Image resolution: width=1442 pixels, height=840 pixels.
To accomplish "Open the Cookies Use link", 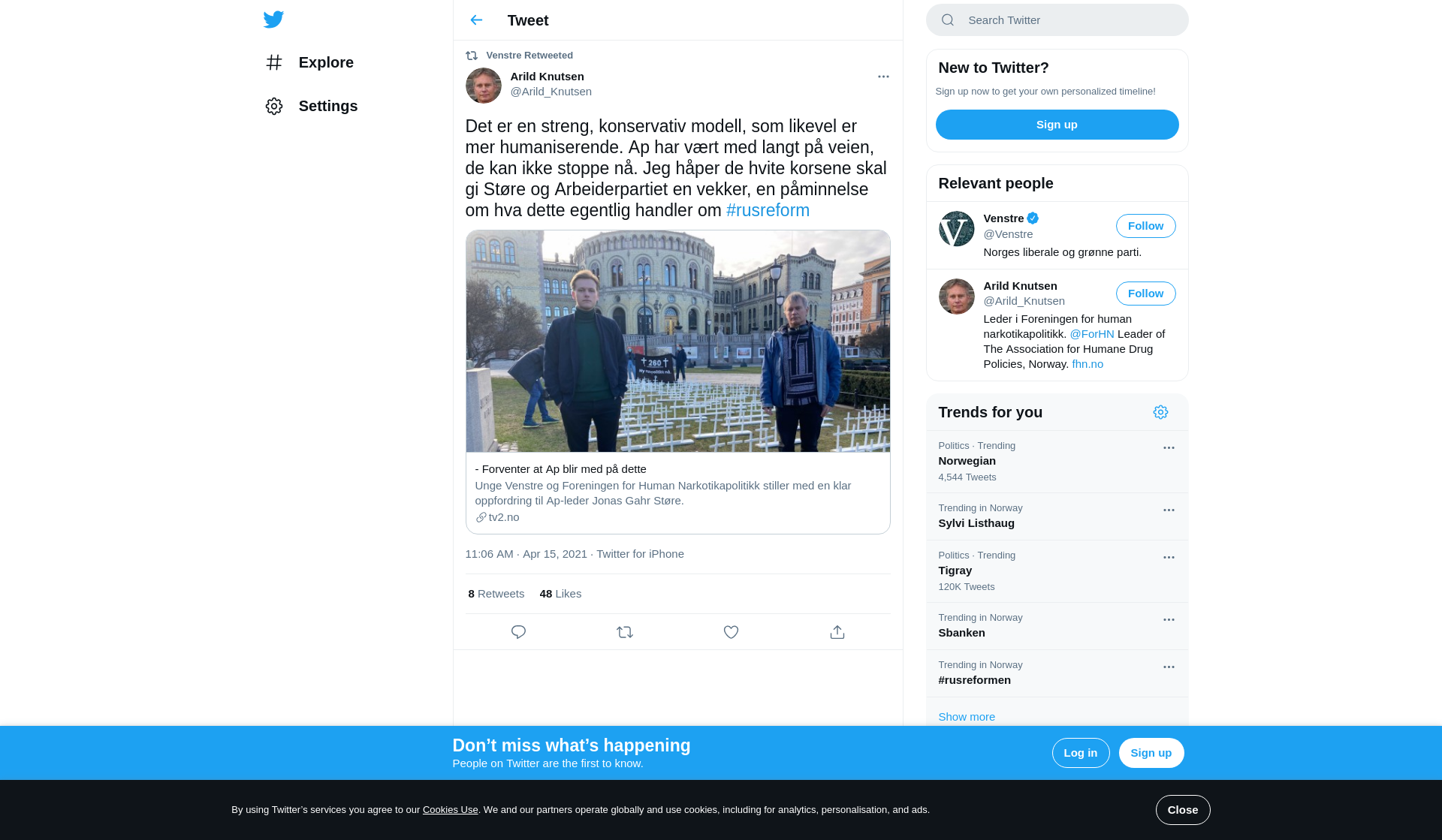I will tap(450, 810).
